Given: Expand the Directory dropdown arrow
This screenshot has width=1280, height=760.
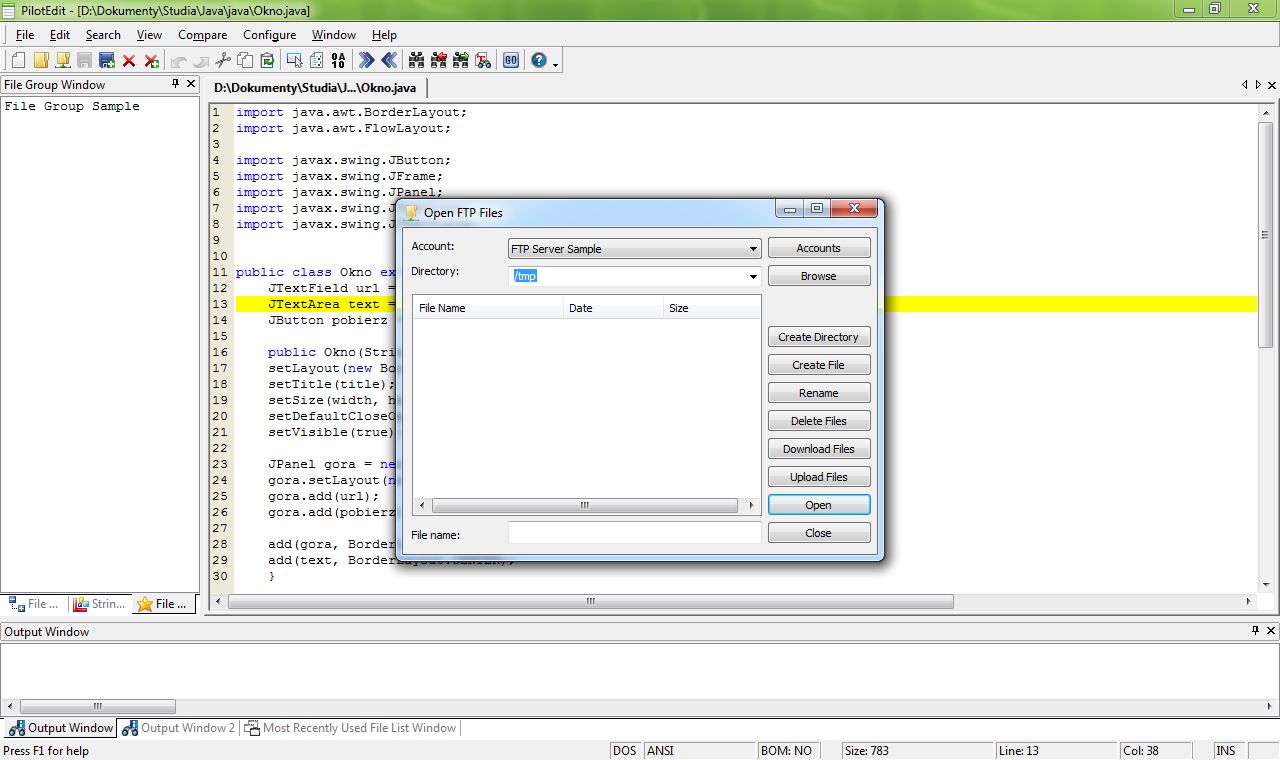Looking at the screenshot, I should (753, 276).
